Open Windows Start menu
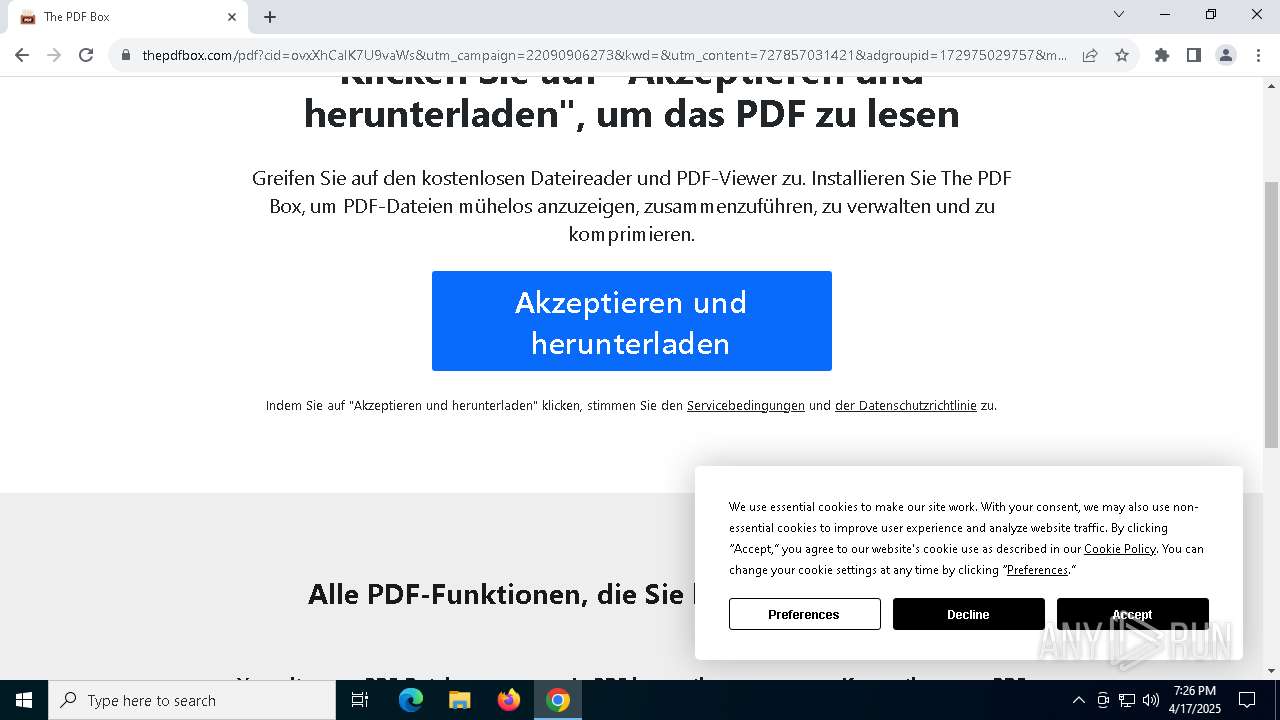The height and width of the screenshot is (720, 1280). click(24, 700)
